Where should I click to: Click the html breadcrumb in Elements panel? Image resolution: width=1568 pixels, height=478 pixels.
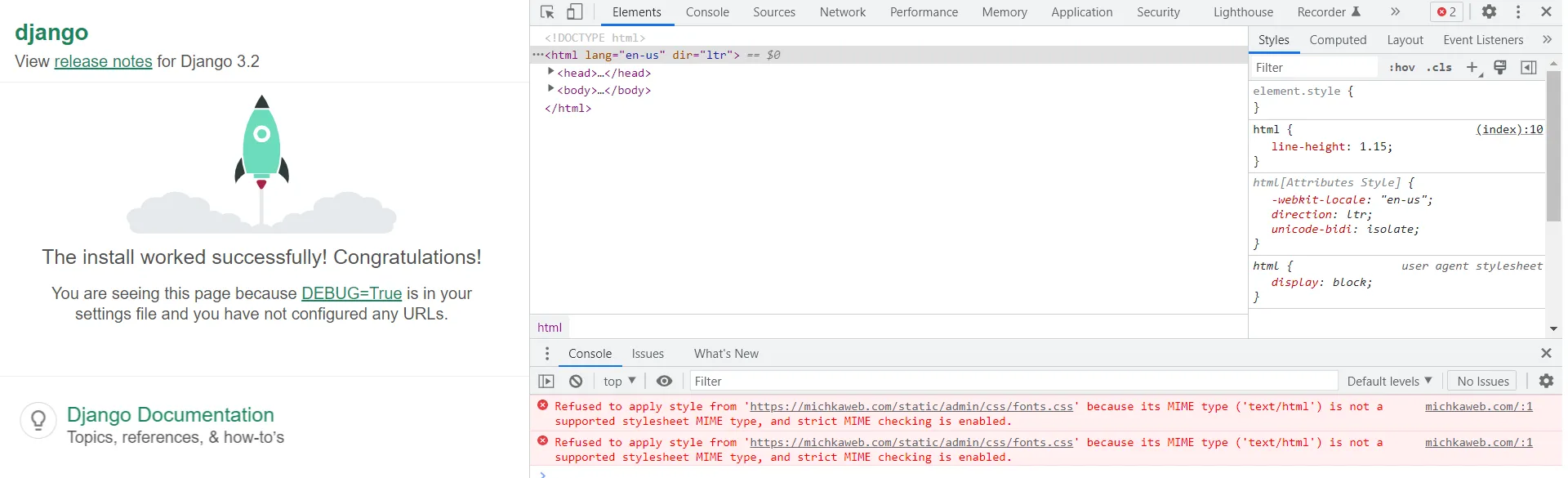[x=550, y=328]
